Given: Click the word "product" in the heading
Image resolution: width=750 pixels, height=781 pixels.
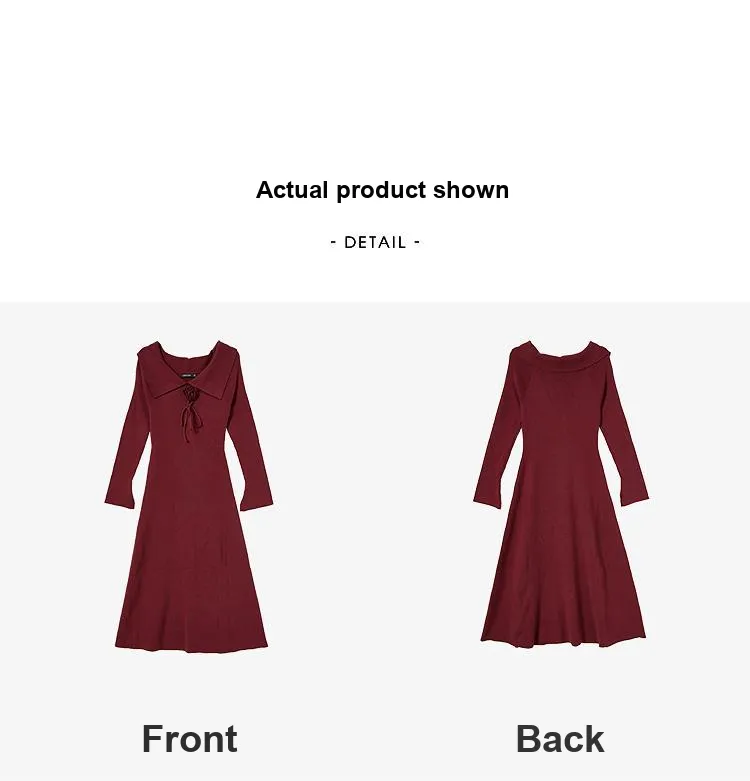Looking at the screenshot, I should point(381,191).
